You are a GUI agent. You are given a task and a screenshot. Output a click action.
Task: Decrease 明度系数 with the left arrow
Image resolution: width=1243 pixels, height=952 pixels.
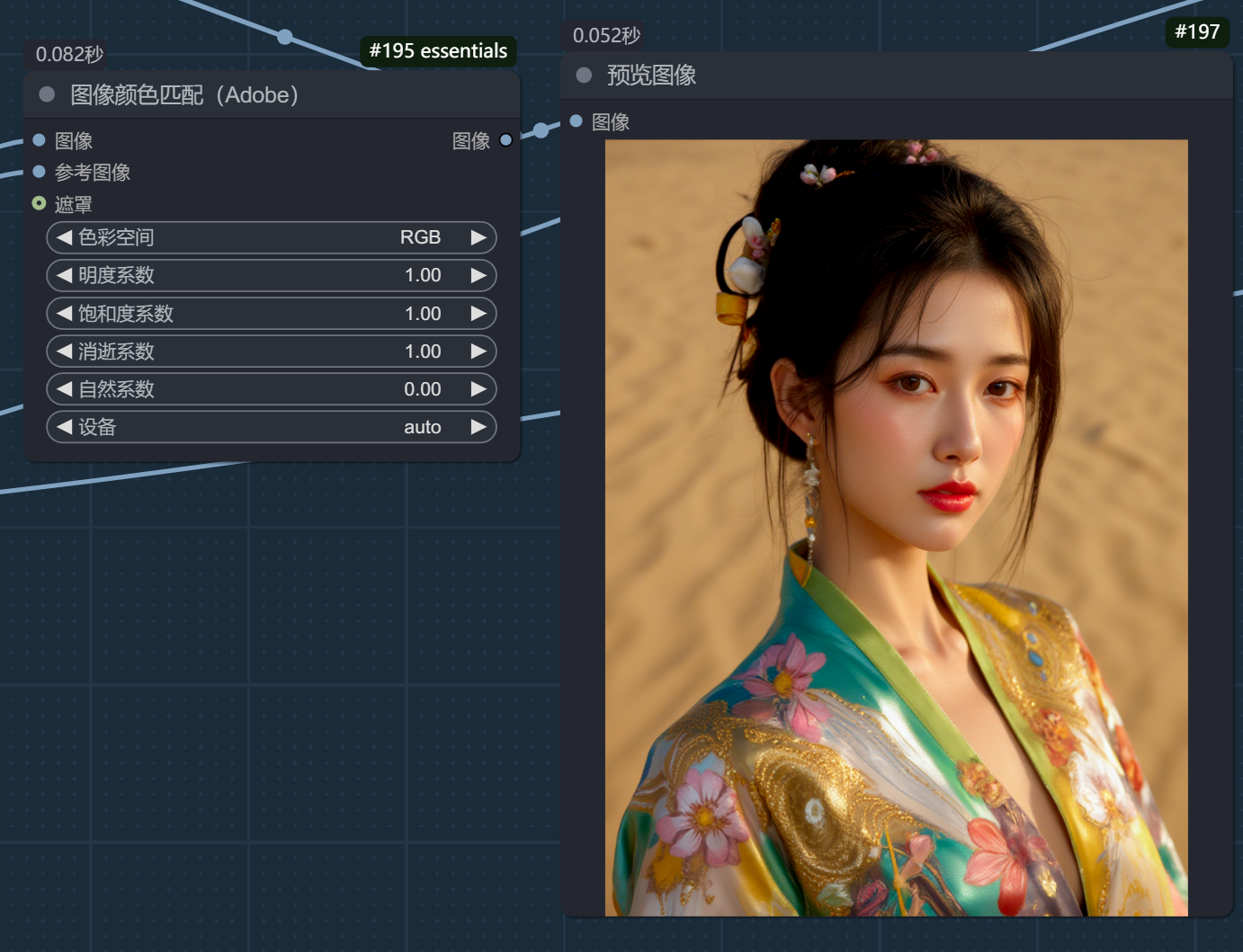[64, 275]
